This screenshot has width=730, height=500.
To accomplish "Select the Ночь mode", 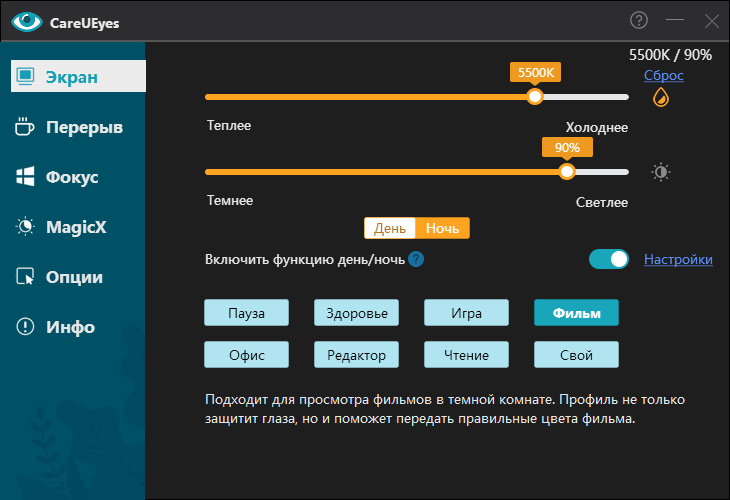I will coord(442,228).
